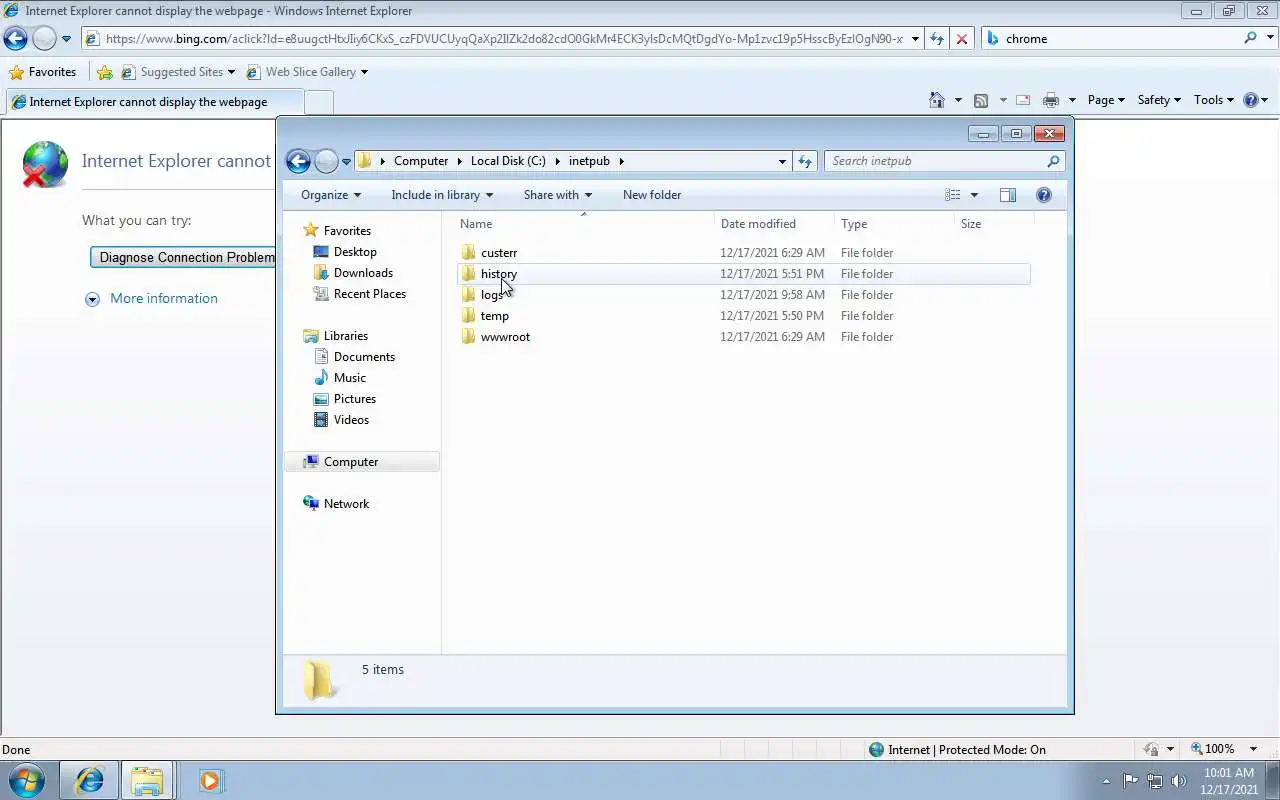Open the view options dropdown arrow
The image size is (1280, 800).
(x=974, y=195)
